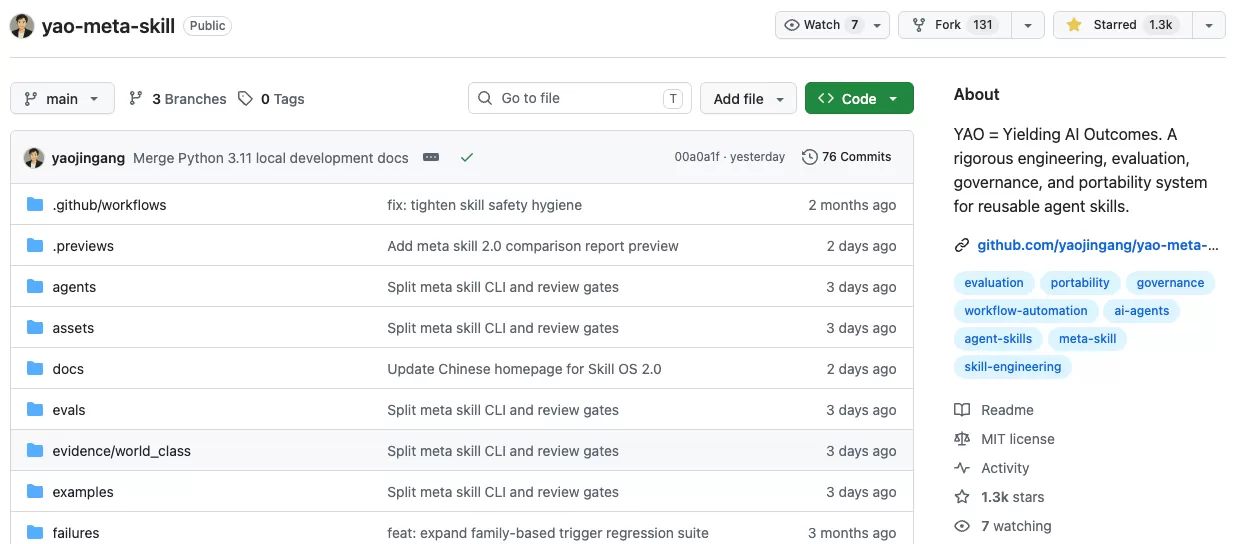The height and width of the screenshot is (544, 1238).
Task: Open the evals folder name
Action: [69, 410]
